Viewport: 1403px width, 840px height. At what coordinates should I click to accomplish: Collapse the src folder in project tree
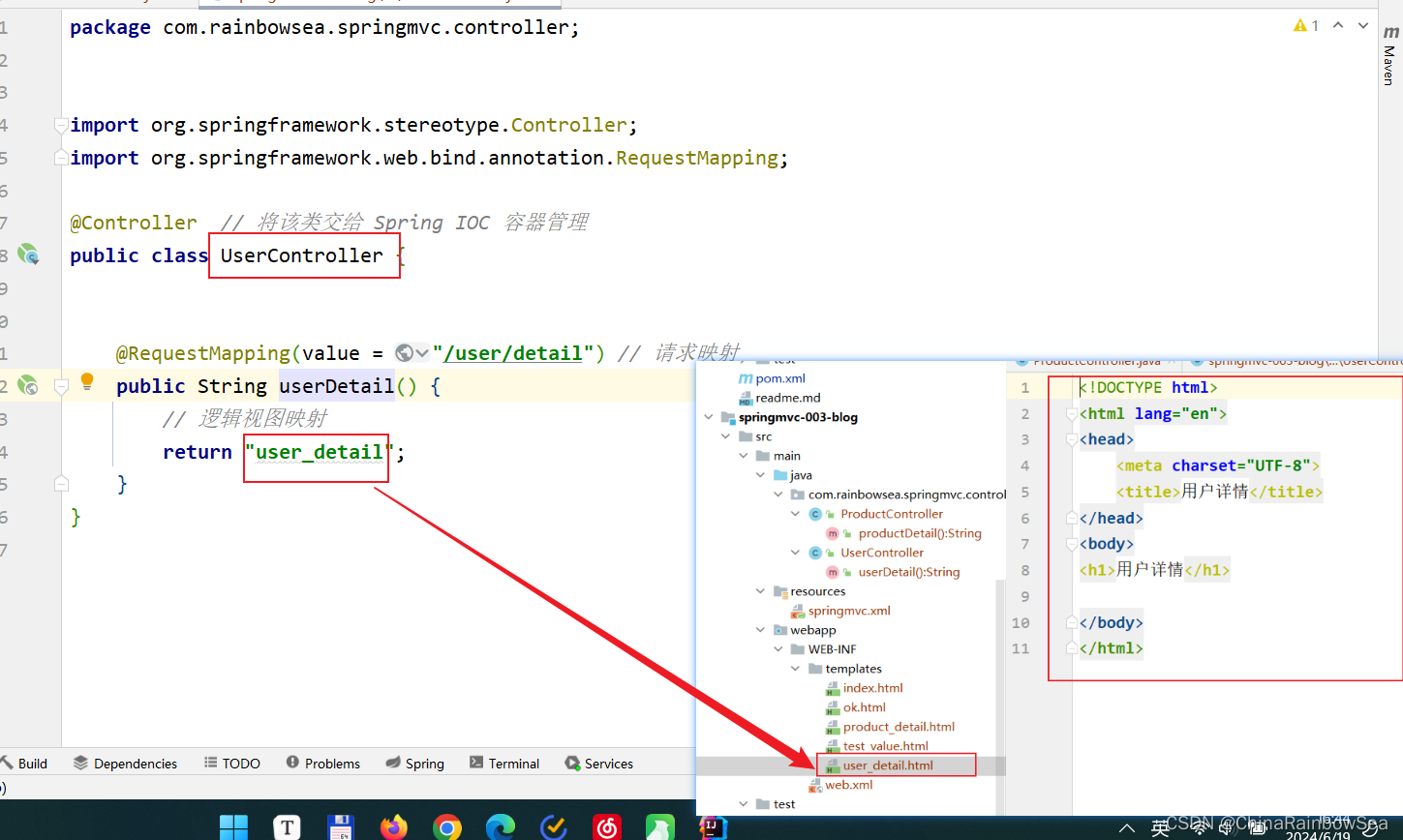click(x=726, y=436)
